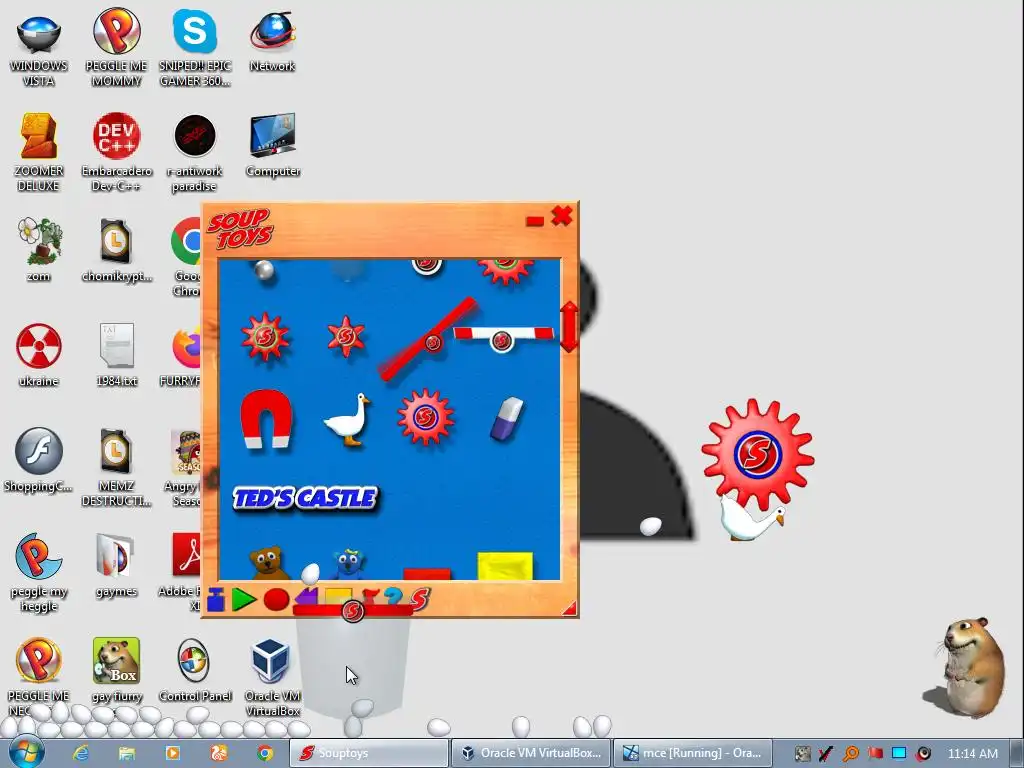The width and height of the screenshot is (1024, 768).
Task: Click the red S logo in Souptoys toolbar
Action: [420, 599]
